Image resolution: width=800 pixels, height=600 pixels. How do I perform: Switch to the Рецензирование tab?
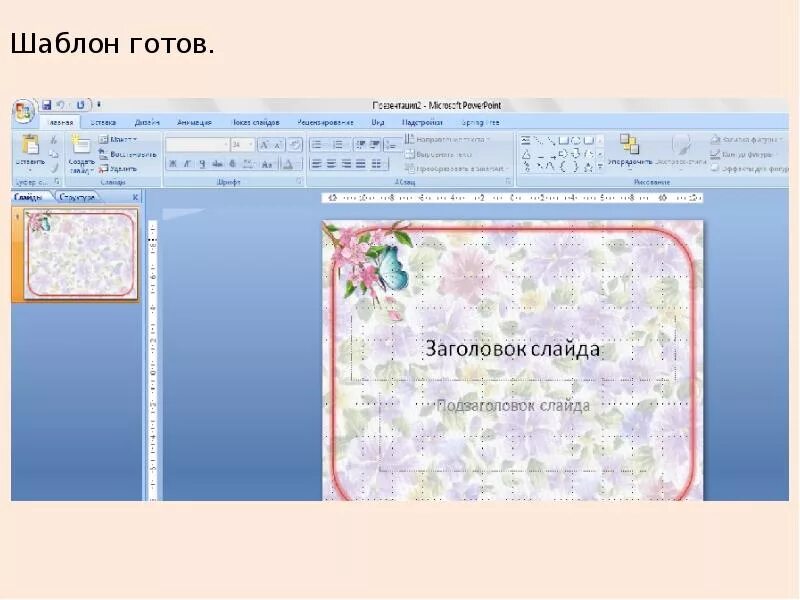point(326,122)
